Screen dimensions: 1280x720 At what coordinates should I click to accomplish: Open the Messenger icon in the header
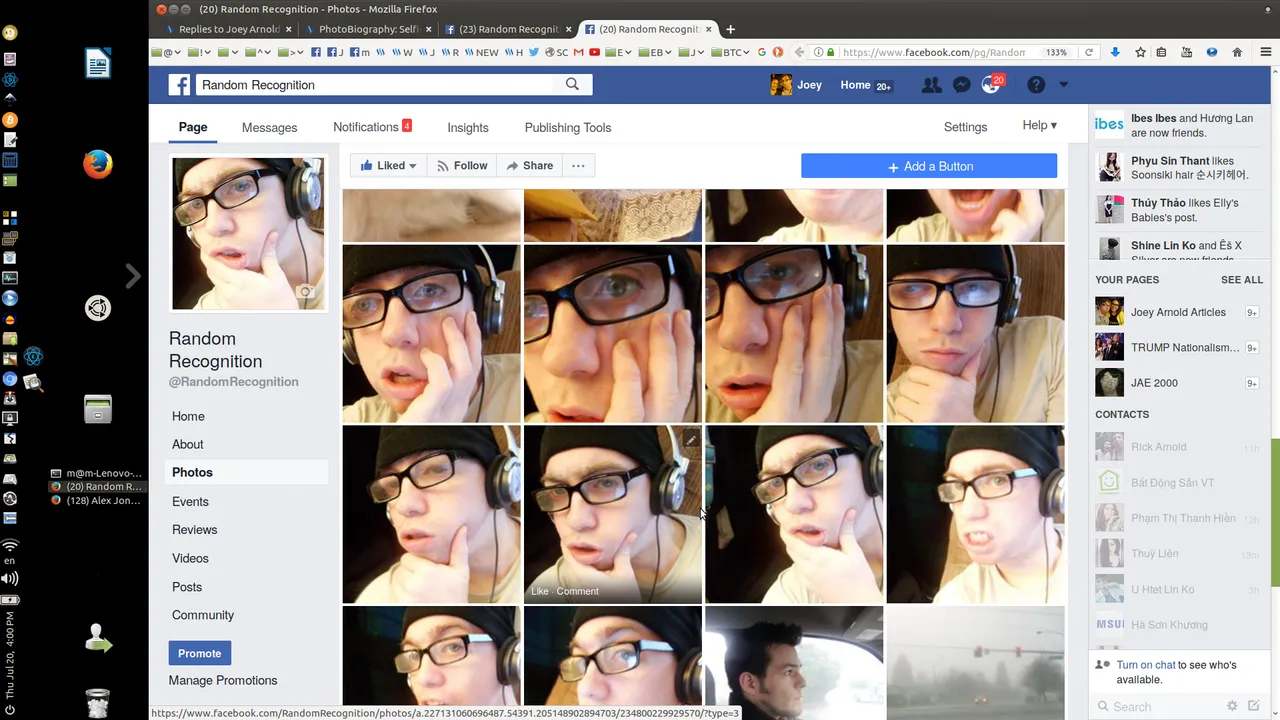pyautogui.click(x=961, y=85)
